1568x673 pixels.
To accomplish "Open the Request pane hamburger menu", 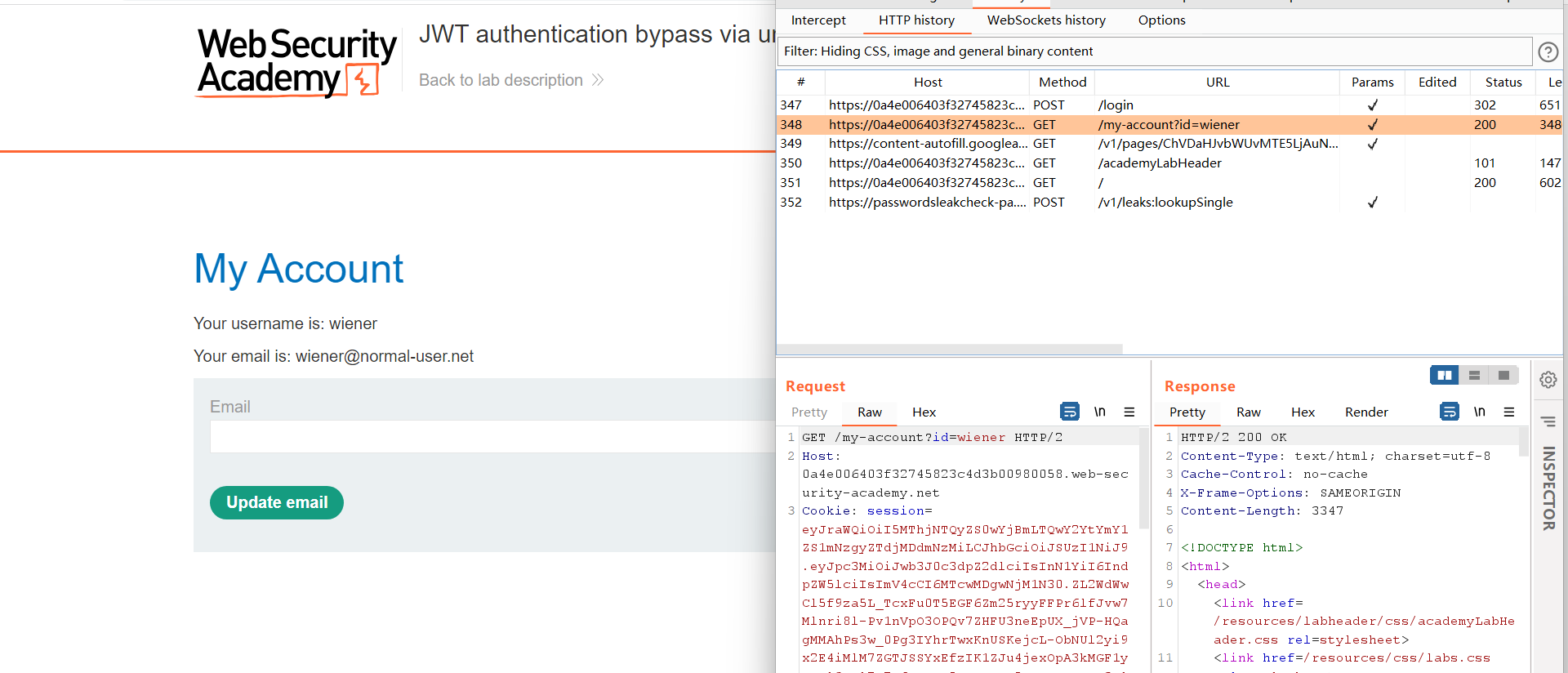I will 1129,412.
